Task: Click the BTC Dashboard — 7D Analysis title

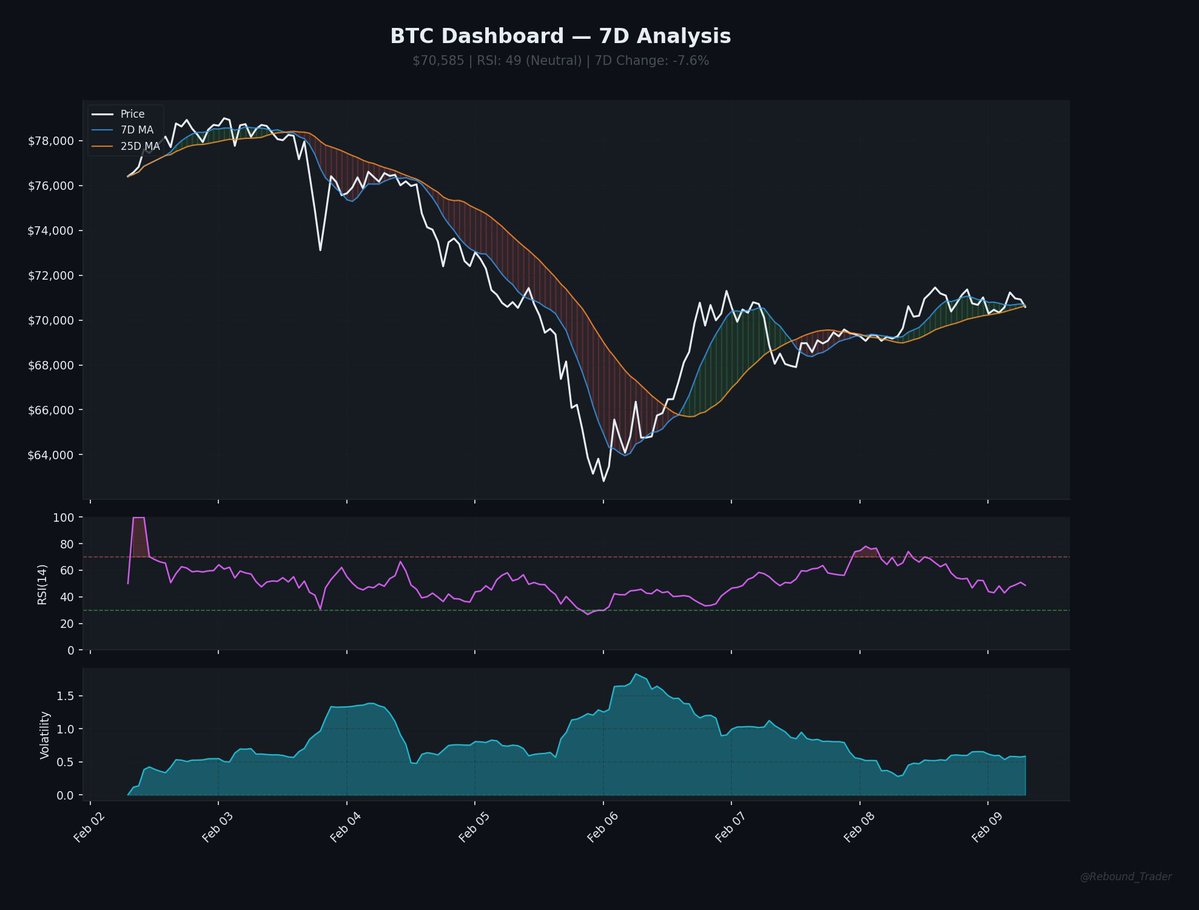Action: click(x=561, y=35)
